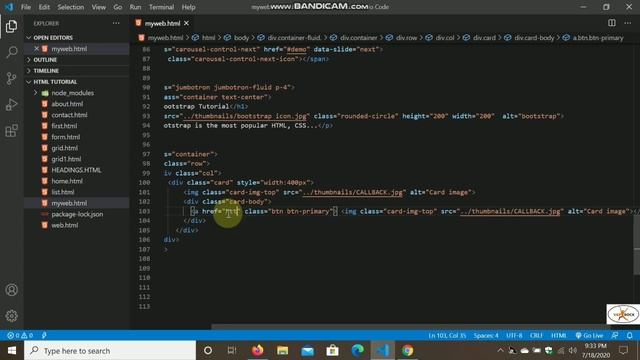Viewport: 640px width, 360px height.
Task: Open the Search view in activity bar
Action: (x=11, y=52)
